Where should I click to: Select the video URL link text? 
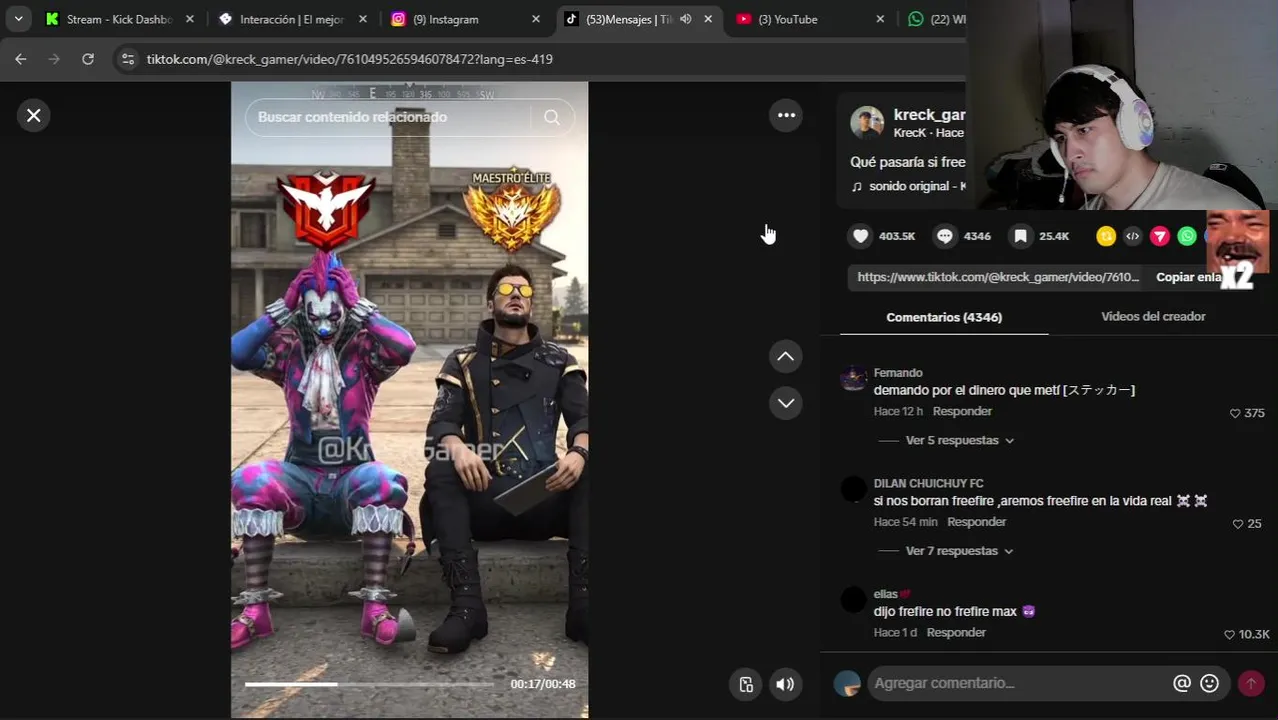point(998,277)
